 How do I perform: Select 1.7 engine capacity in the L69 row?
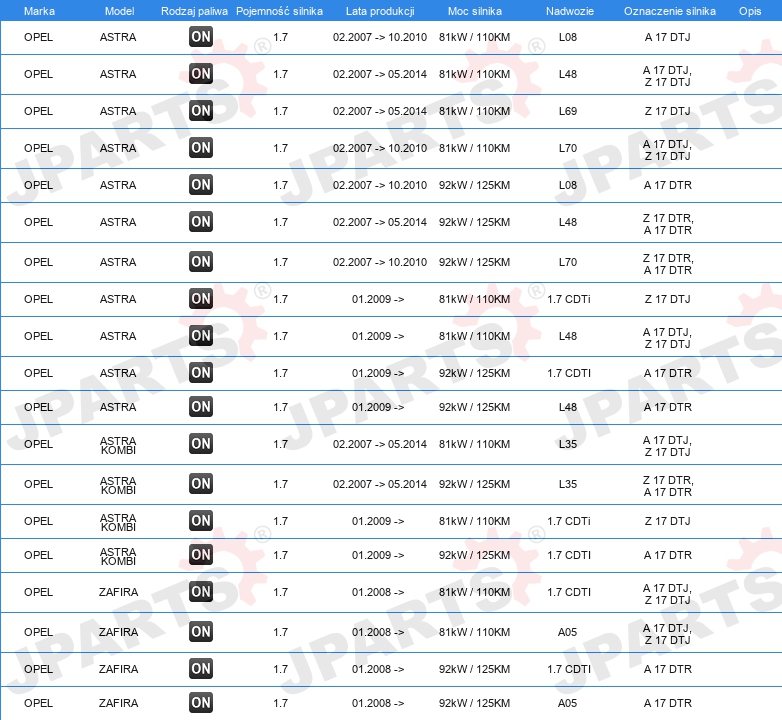coord(280,111)
